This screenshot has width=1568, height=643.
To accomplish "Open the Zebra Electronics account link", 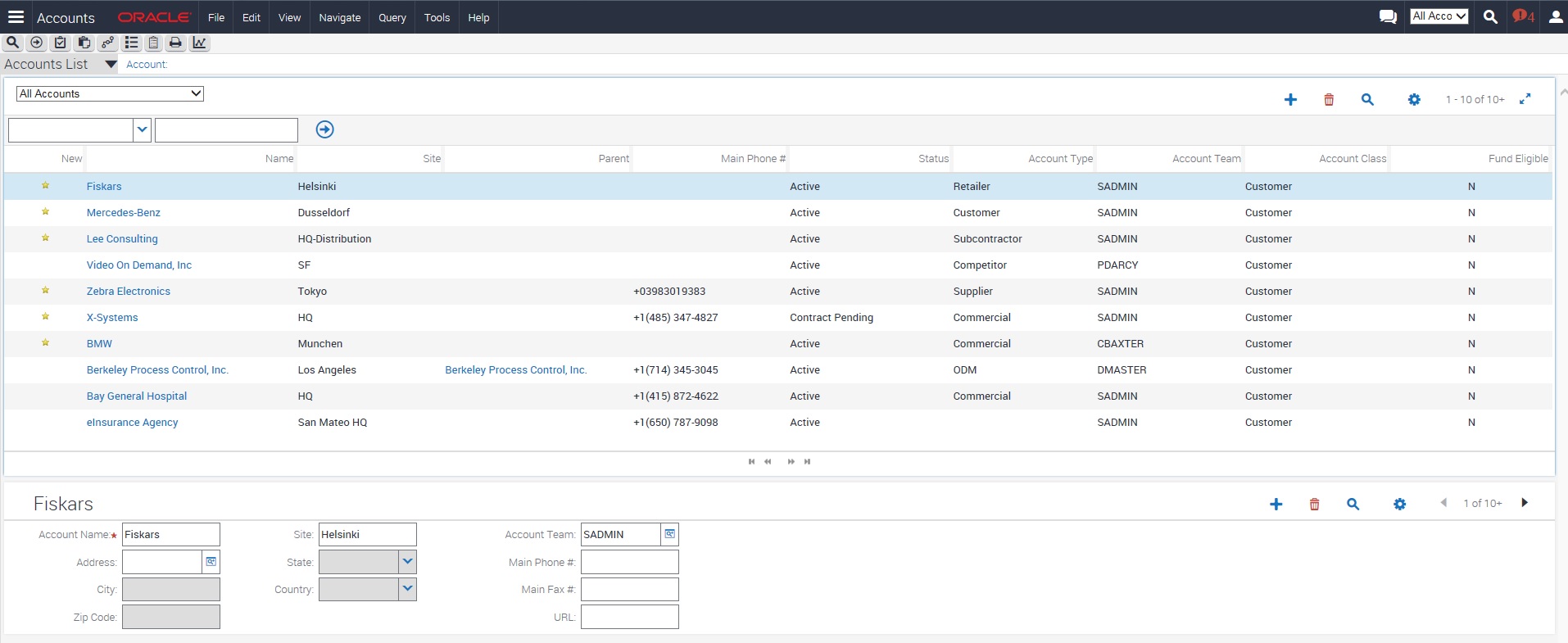I will click(129, 292).
